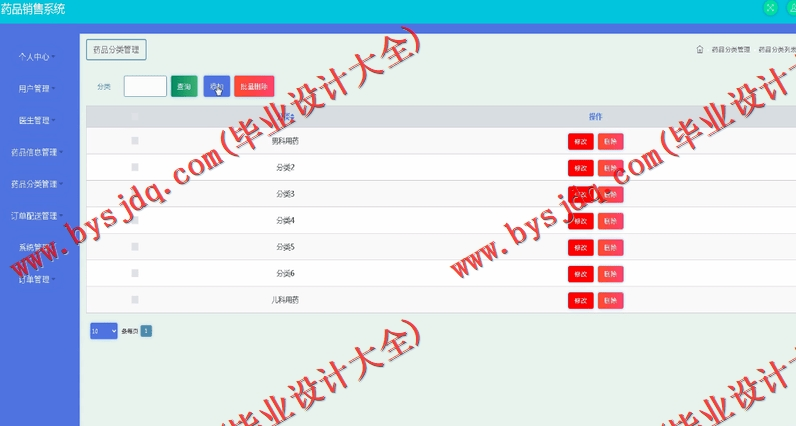This screenshot has width=796, height=426.
Task: Select the 分类4 category cell
Action: pos(285,220)
